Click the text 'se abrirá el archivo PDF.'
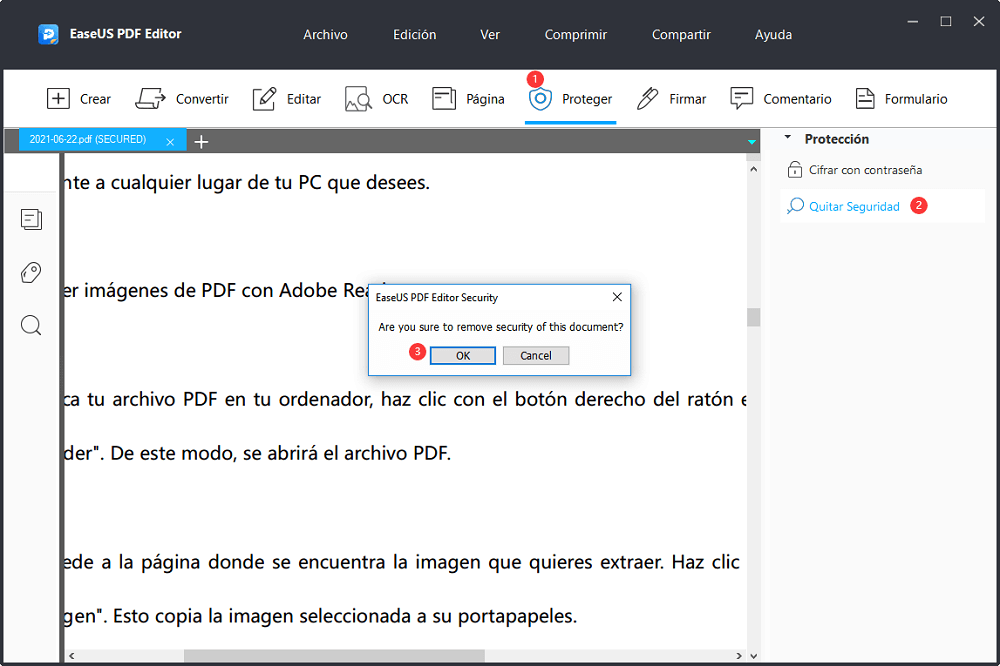 point(347,453)
